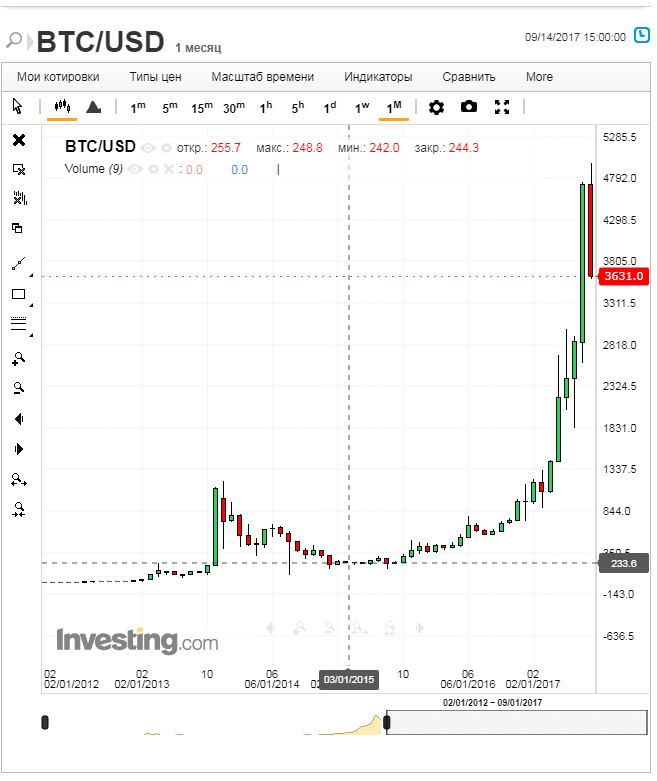657x781 pixels.
Task: Switch to candlestick chart type
Action: 62,106
